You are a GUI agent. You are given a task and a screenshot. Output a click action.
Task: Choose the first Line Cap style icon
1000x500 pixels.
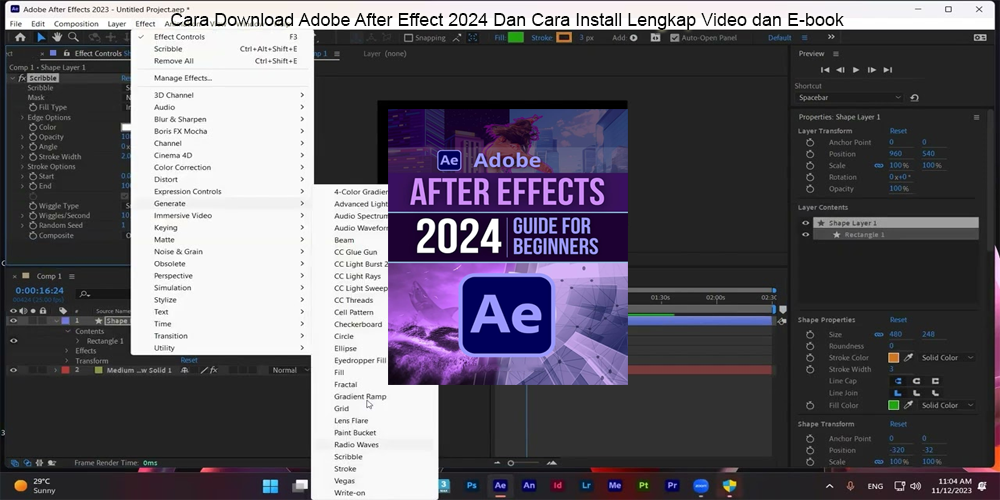(x=899, y=381)
